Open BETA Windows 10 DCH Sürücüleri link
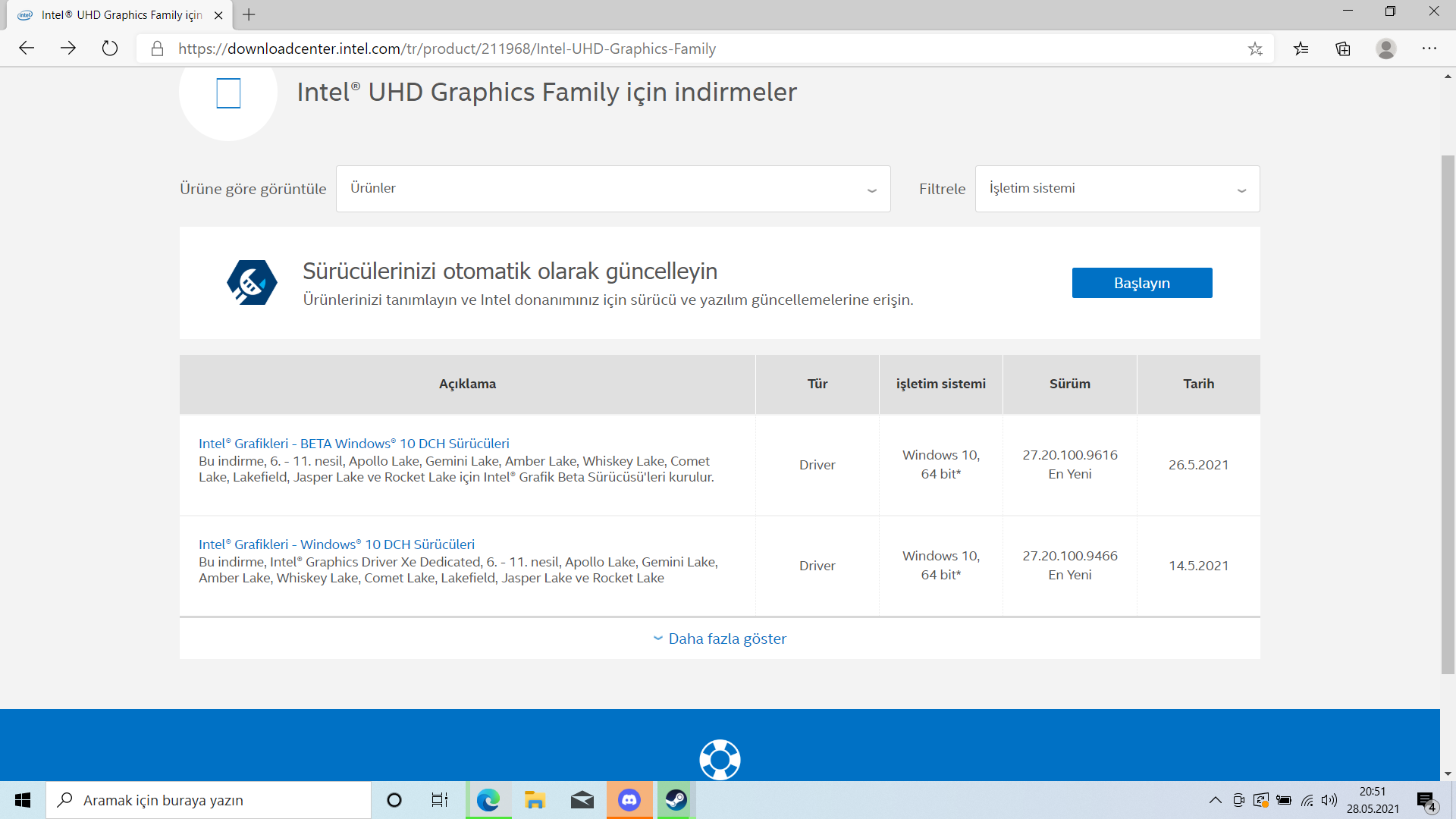The image size is (1456, 819). tap(353, 444)
